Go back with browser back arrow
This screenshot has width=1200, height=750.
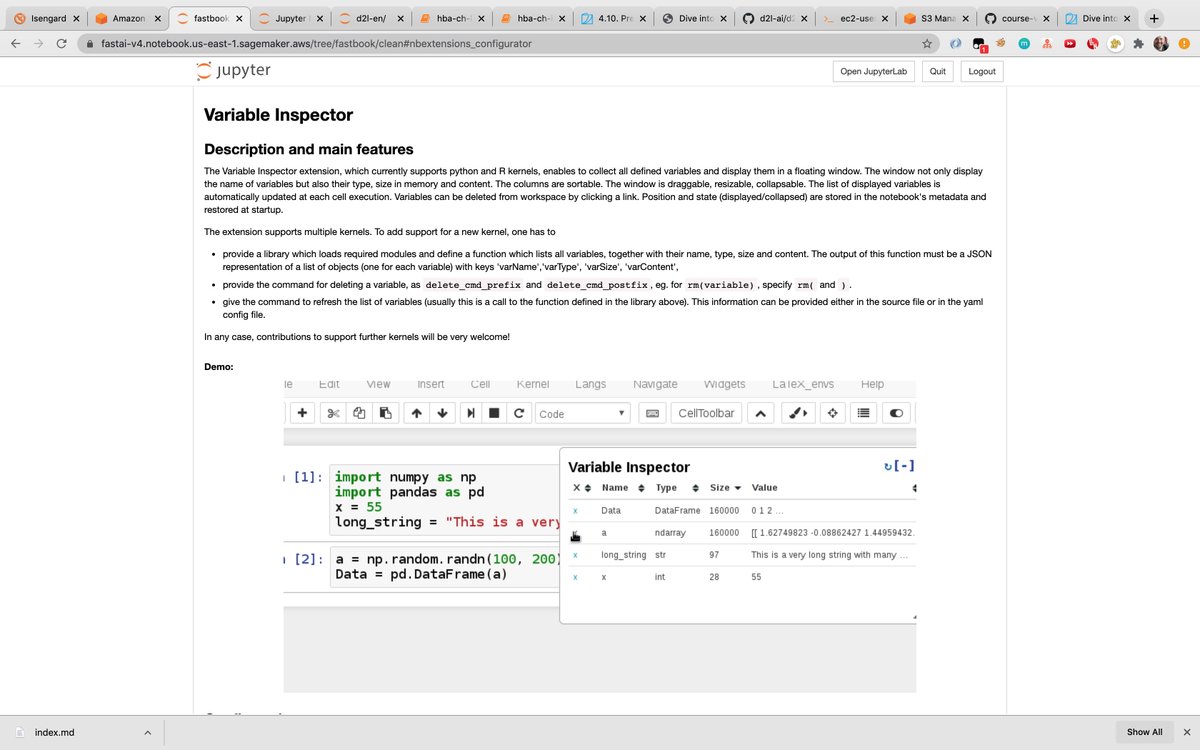click(16, 43)
